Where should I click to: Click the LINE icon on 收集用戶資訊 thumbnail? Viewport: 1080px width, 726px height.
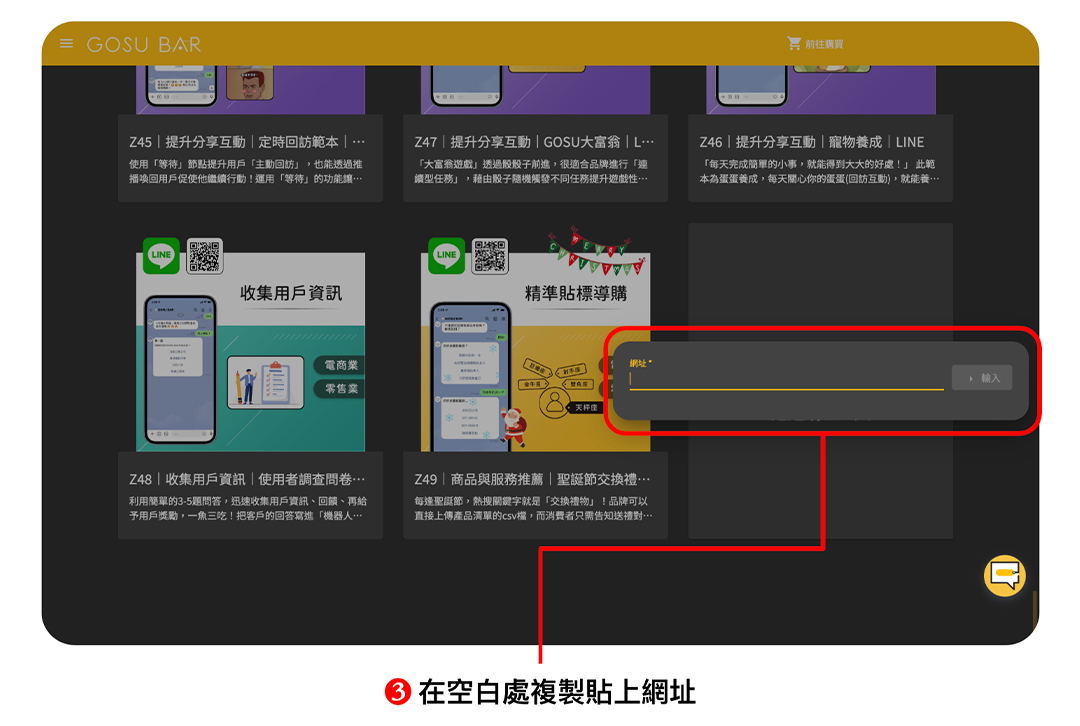(161, 256)
